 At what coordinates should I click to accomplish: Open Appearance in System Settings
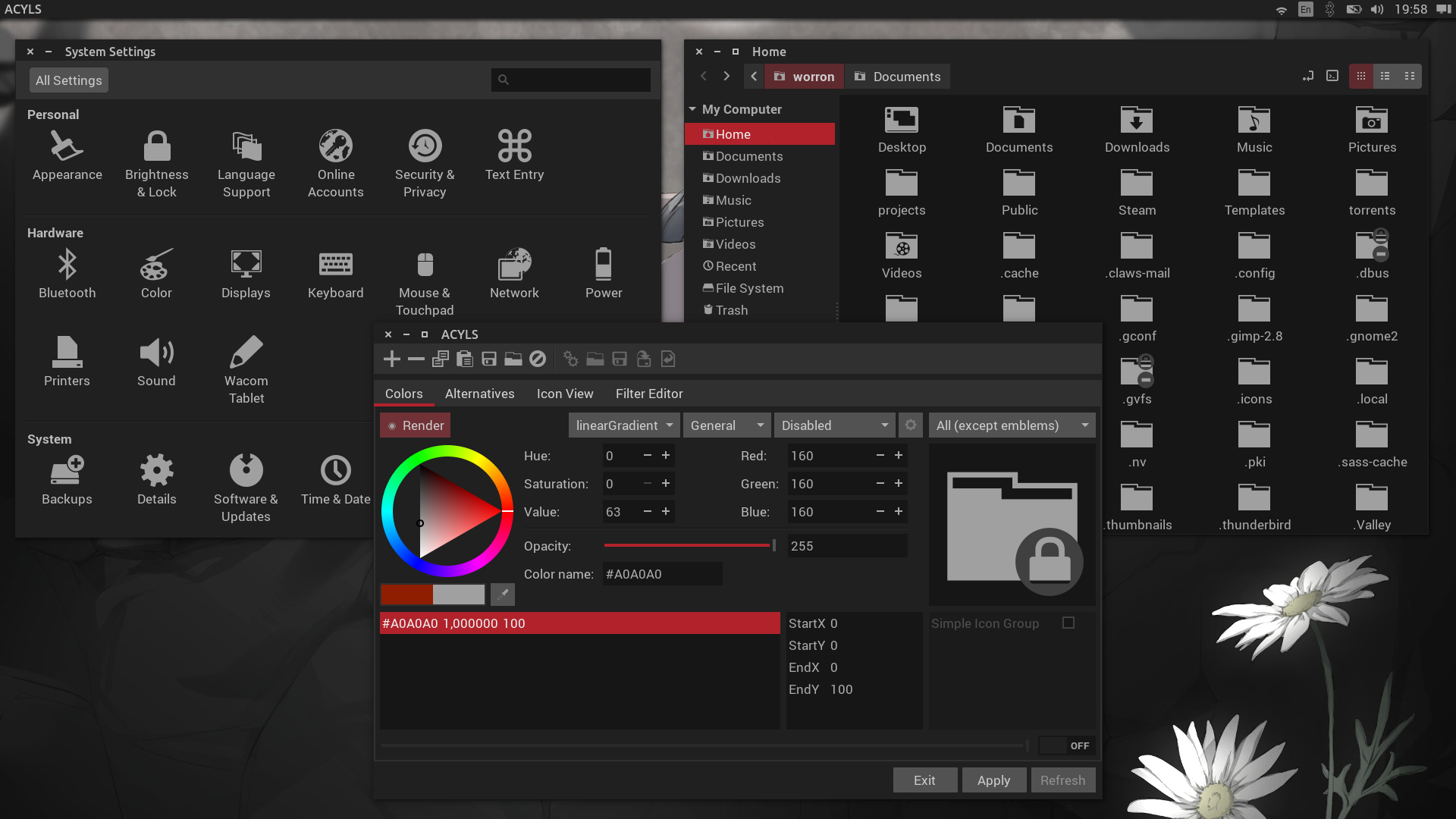[67, 156]
